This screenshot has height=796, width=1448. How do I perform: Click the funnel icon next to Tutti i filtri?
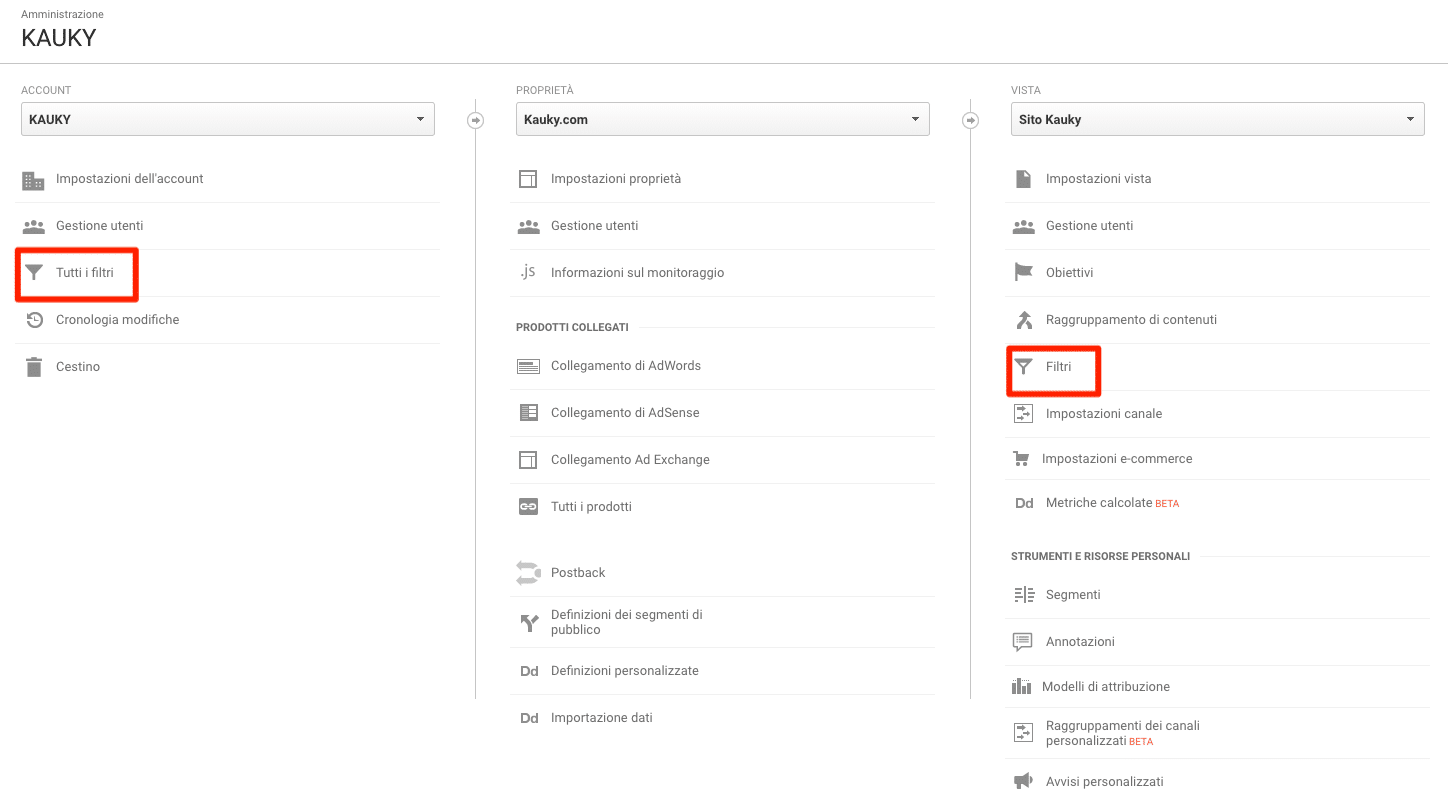point(34,272)
